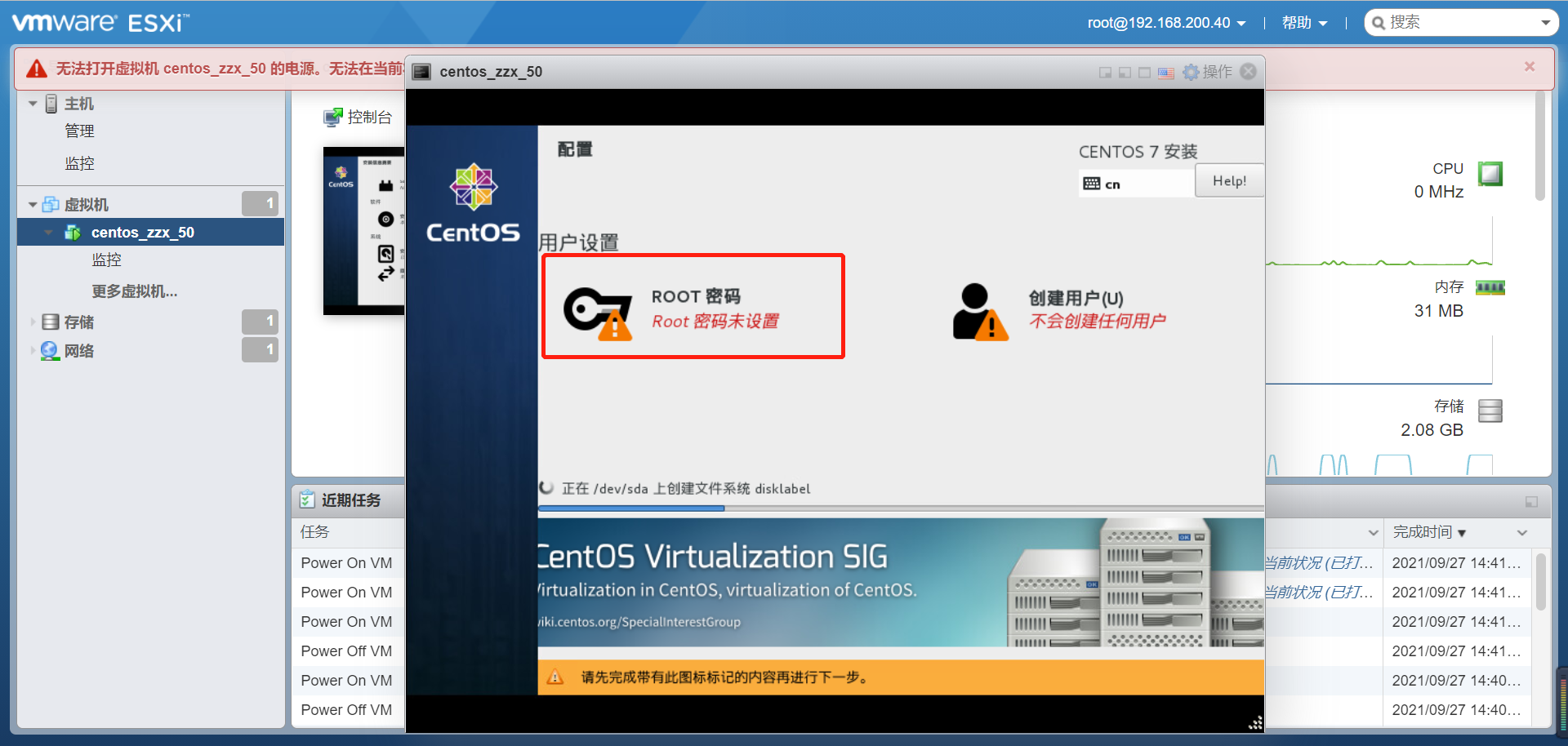Image resolution: width=1568 pixels, height=746 pixels.
Task: Expand the 网络 network tree node
Action: (33, 351)
